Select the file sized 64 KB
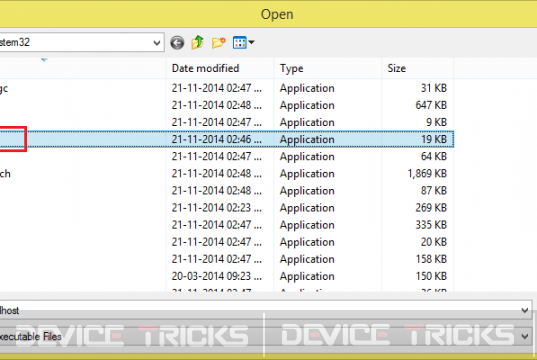537x360 pixels. [x=227, y=157]
